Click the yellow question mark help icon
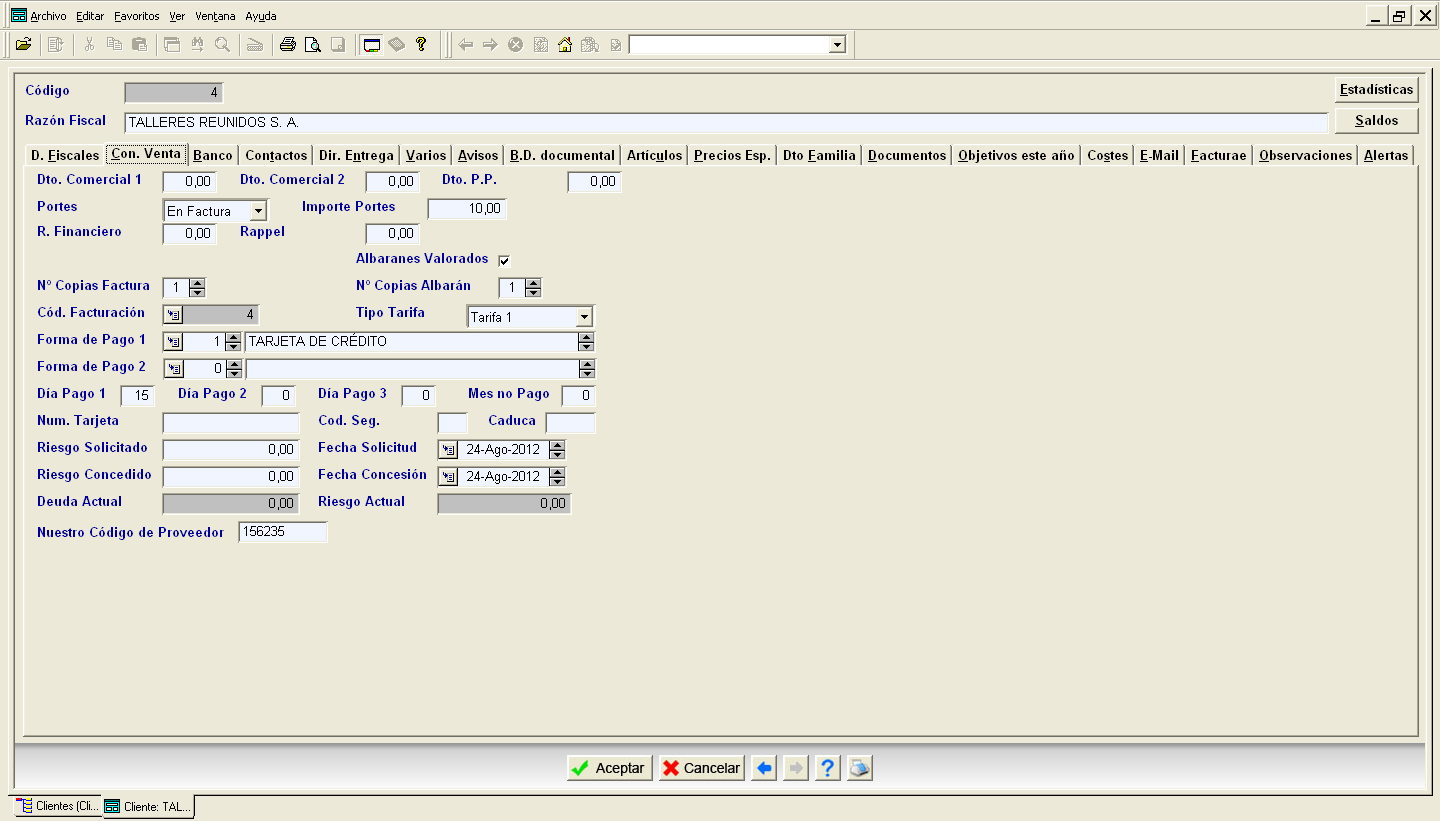Viewport: 1440px width, 821px height. pos(421,44)
